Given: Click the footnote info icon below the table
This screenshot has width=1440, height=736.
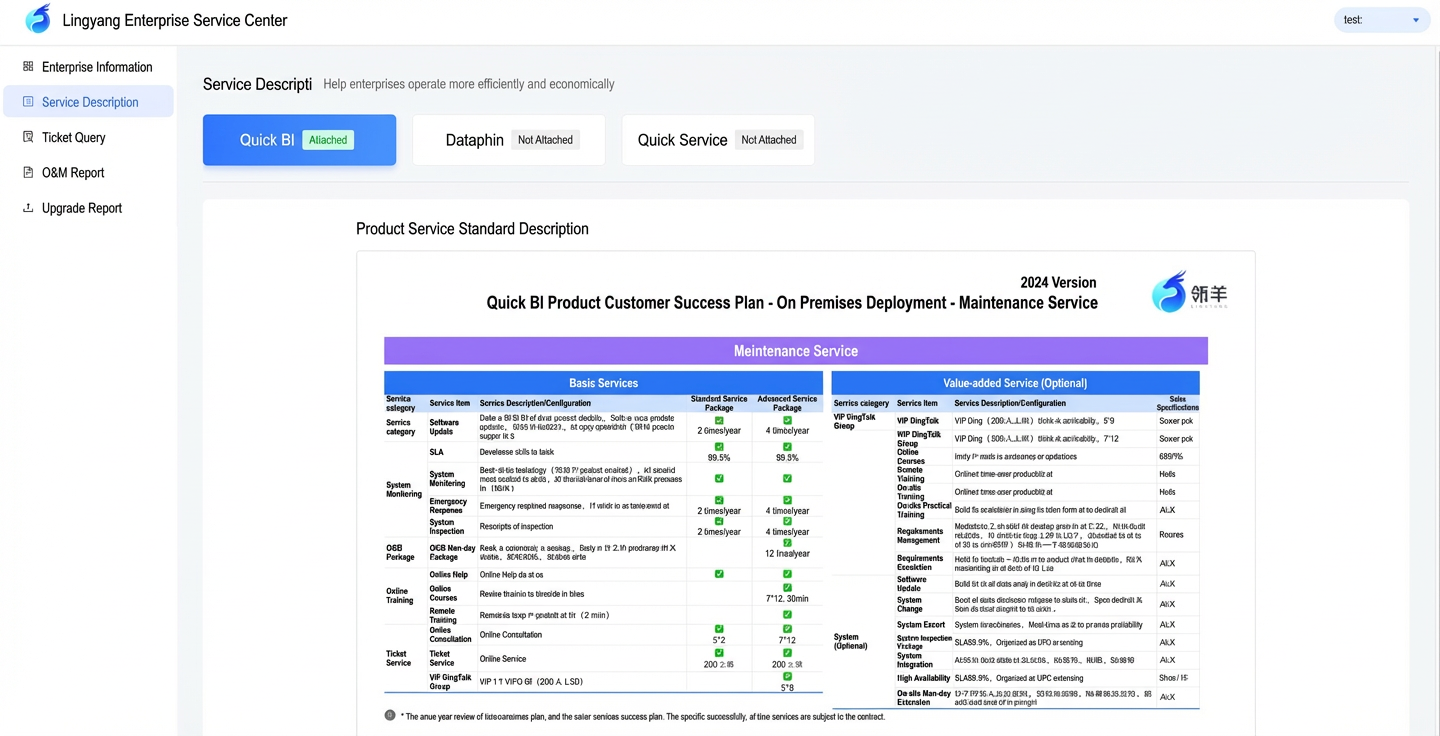Looking at the screenshot, I should pyautogui.click(x=390, y=715).
